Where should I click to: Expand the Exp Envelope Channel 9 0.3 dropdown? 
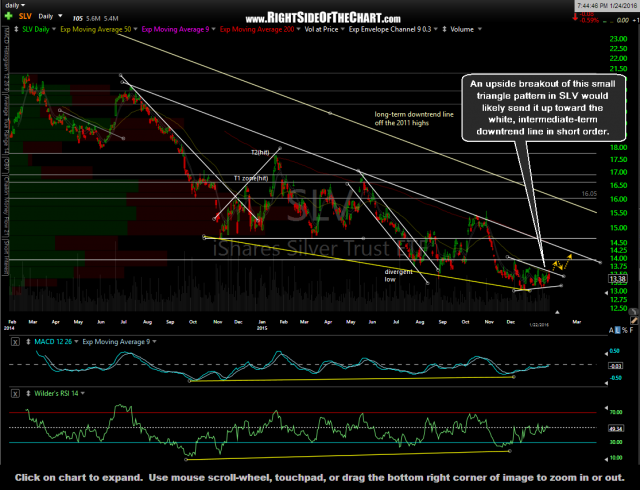point(436,29)
